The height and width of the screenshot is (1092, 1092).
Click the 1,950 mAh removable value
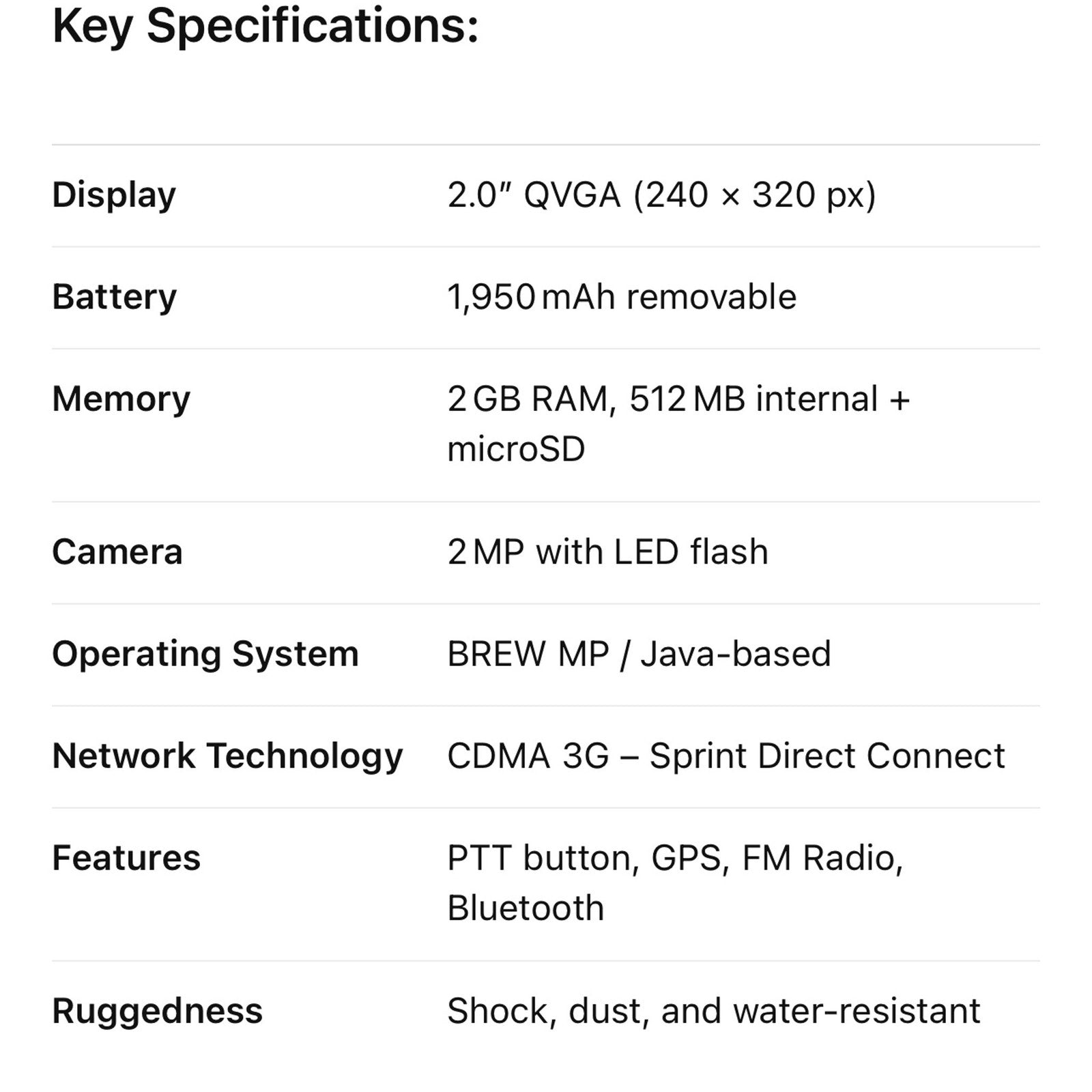point(621,298)
